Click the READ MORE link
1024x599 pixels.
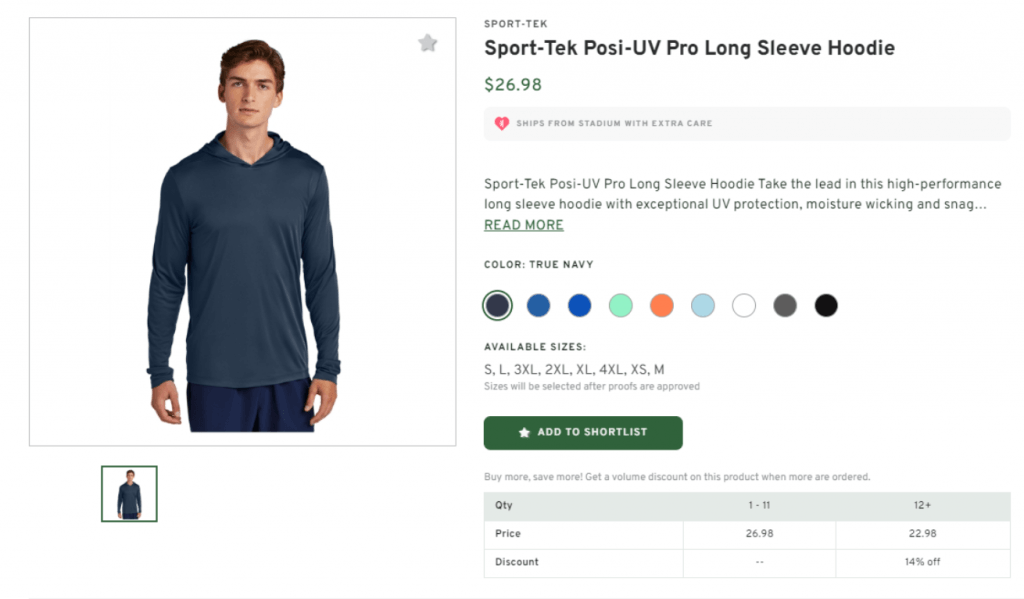pyautogui.click(x=523, y=224)
